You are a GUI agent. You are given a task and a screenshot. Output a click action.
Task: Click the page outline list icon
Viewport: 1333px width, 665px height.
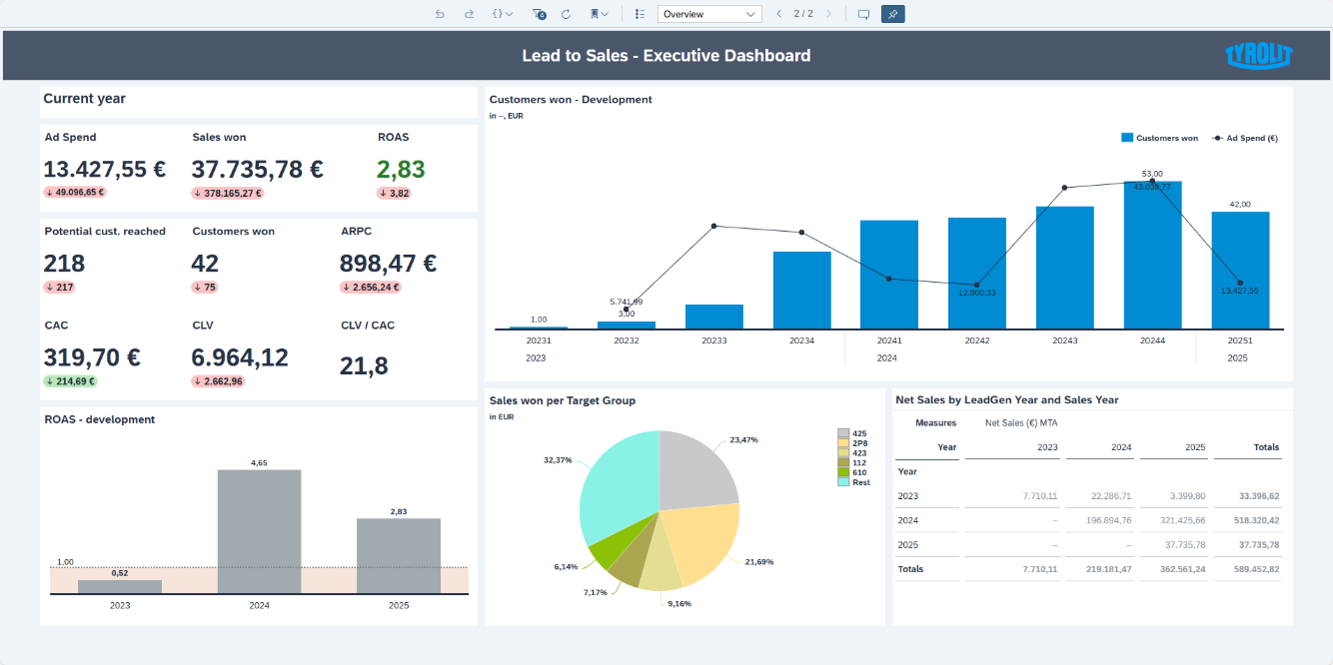click(x=639, y=13)
